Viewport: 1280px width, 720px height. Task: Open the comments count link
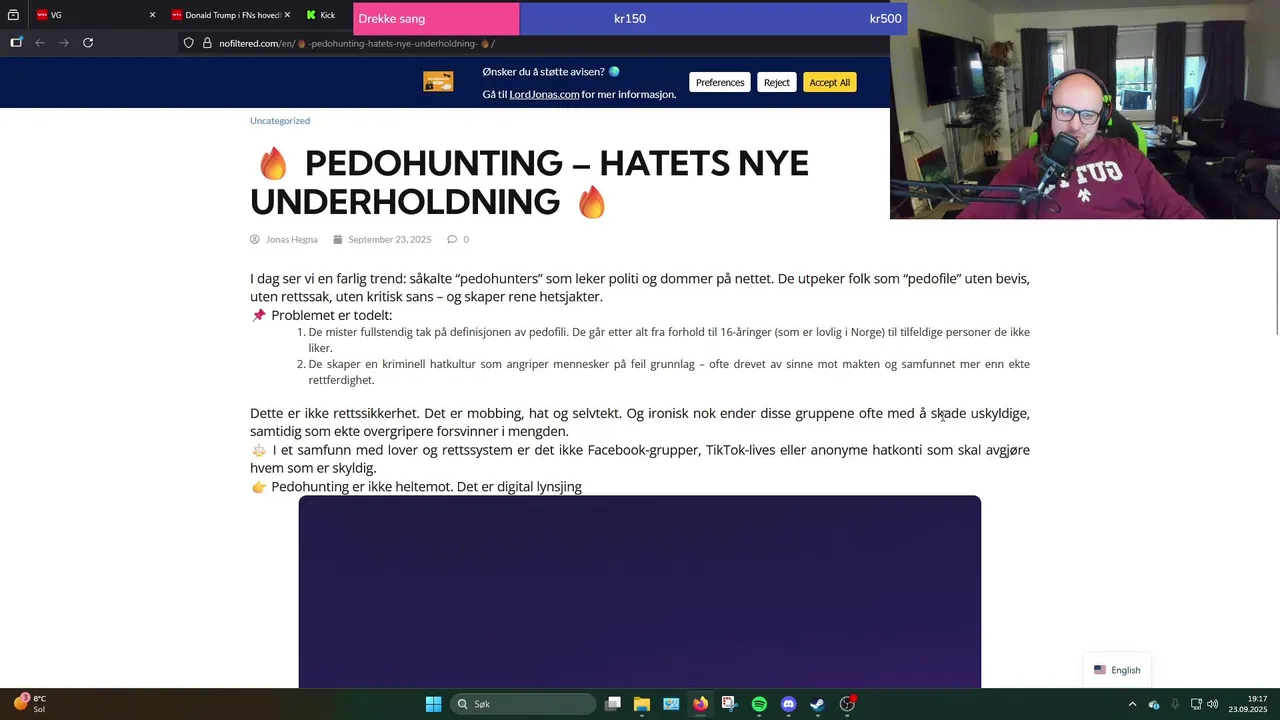tap(466, 239)
